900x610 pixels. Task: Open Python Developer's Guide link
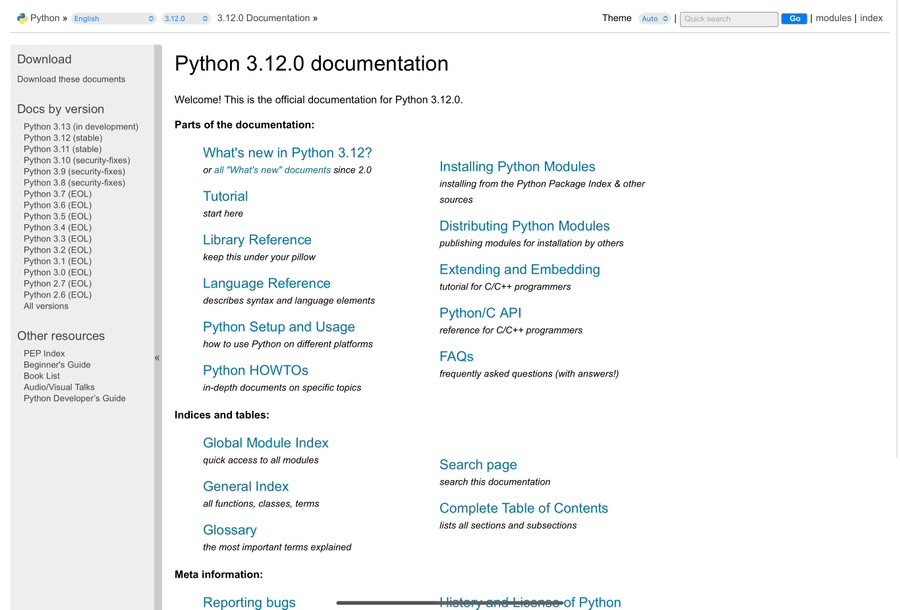(x=75, y=398)
